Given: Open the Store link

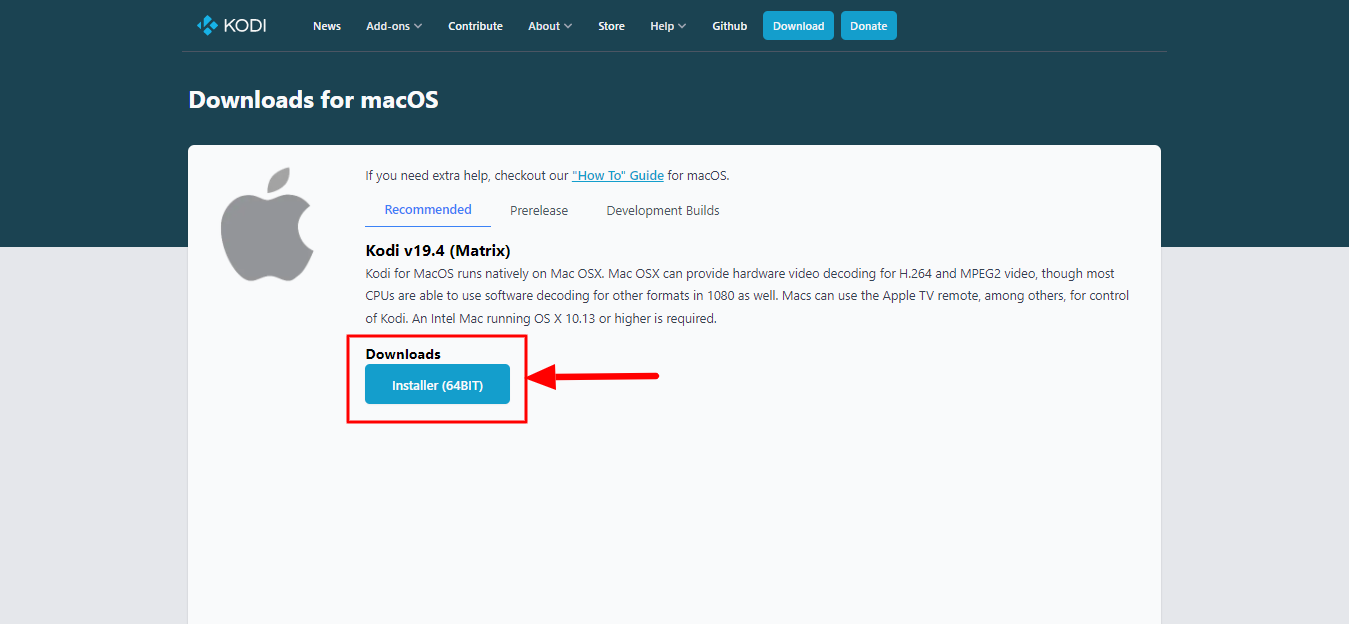Looking at the screenshot, I should (611, 26).
